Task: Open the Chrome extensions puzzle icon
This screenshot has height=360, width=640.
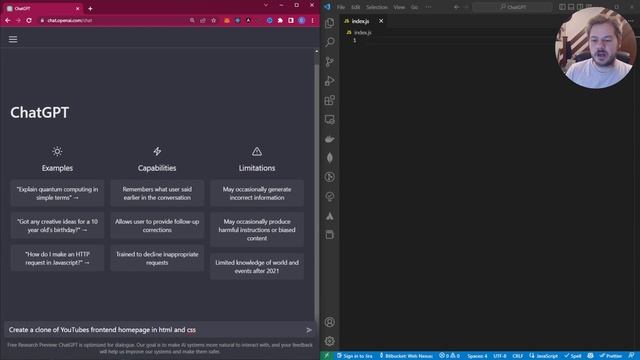Action: tap(280, 20)
